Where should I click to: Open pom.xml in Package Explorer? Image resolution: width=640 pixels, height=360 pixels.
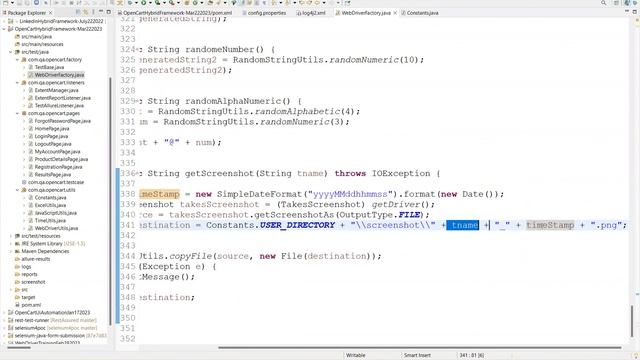coord(28,305)
